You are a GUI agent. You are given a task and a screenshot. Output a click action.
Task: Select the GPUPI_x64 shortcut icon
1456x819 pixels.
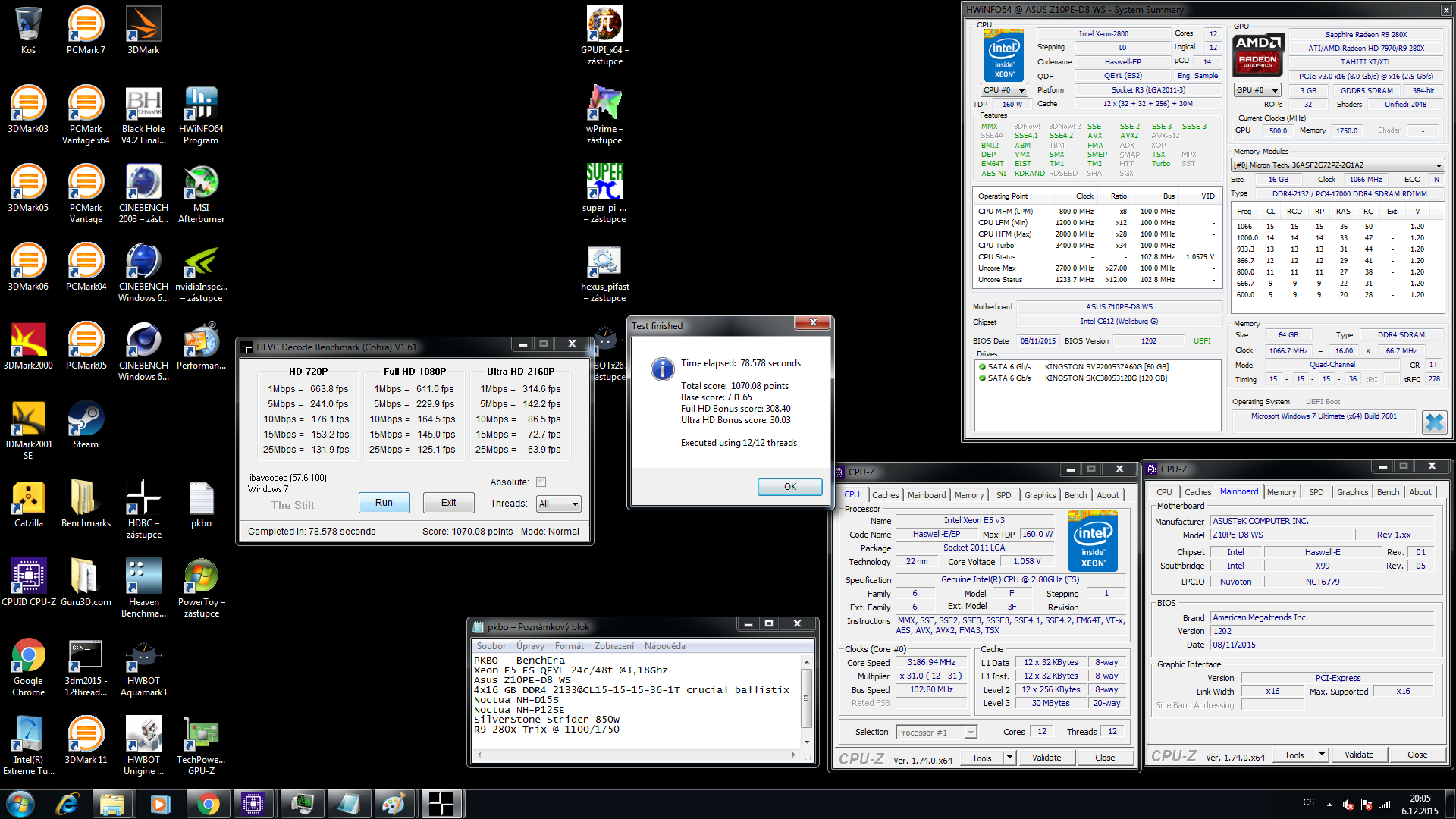(x=604, y=36)
